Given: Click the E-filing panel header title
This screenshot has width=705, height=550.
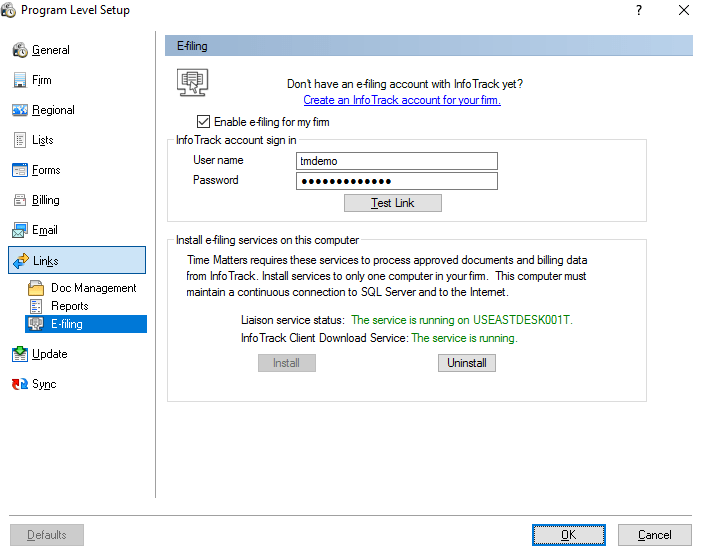Looking at the screenshot, I should tap(192, 46).
